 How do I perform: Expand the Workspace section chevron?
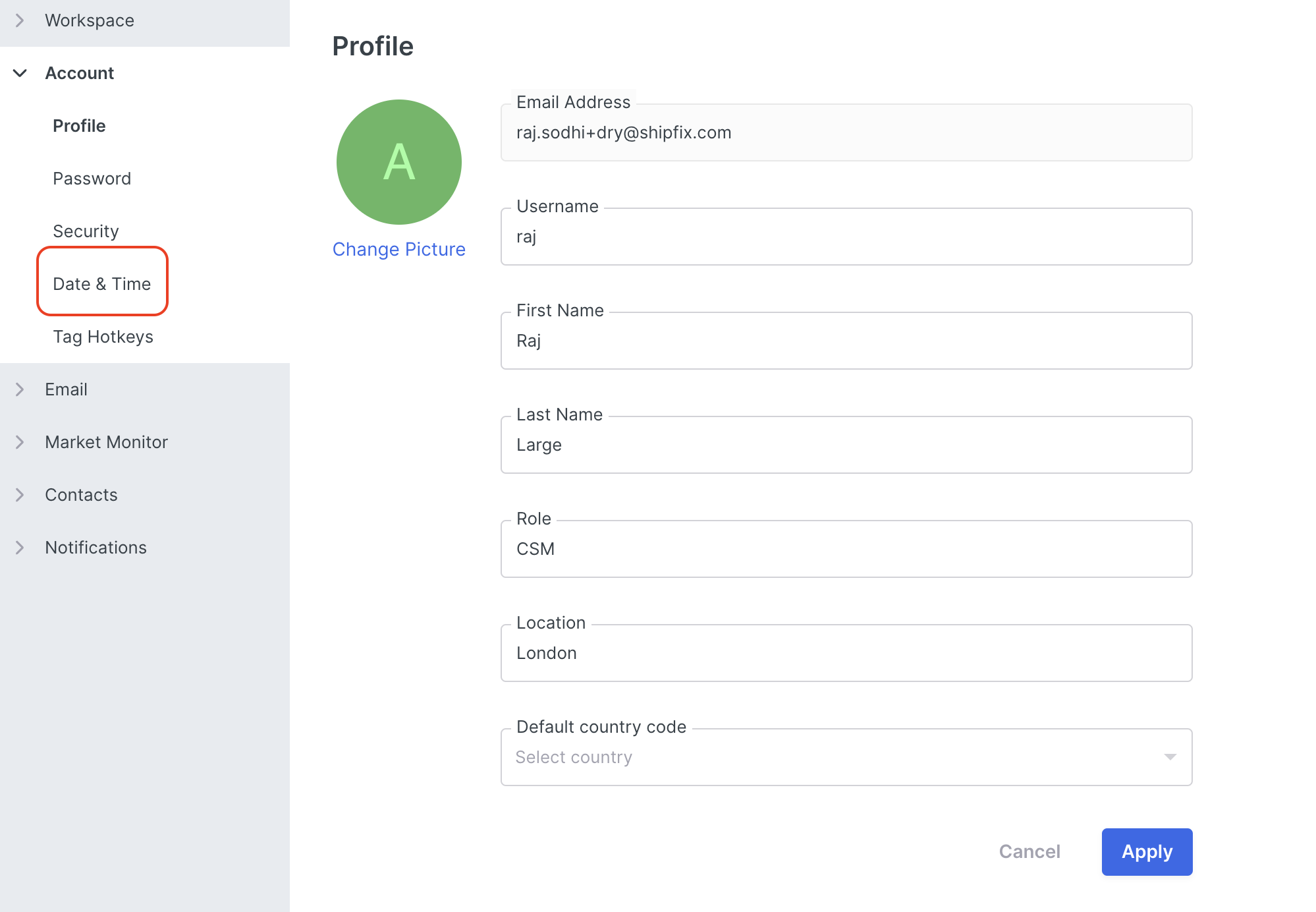pos(20,20)
